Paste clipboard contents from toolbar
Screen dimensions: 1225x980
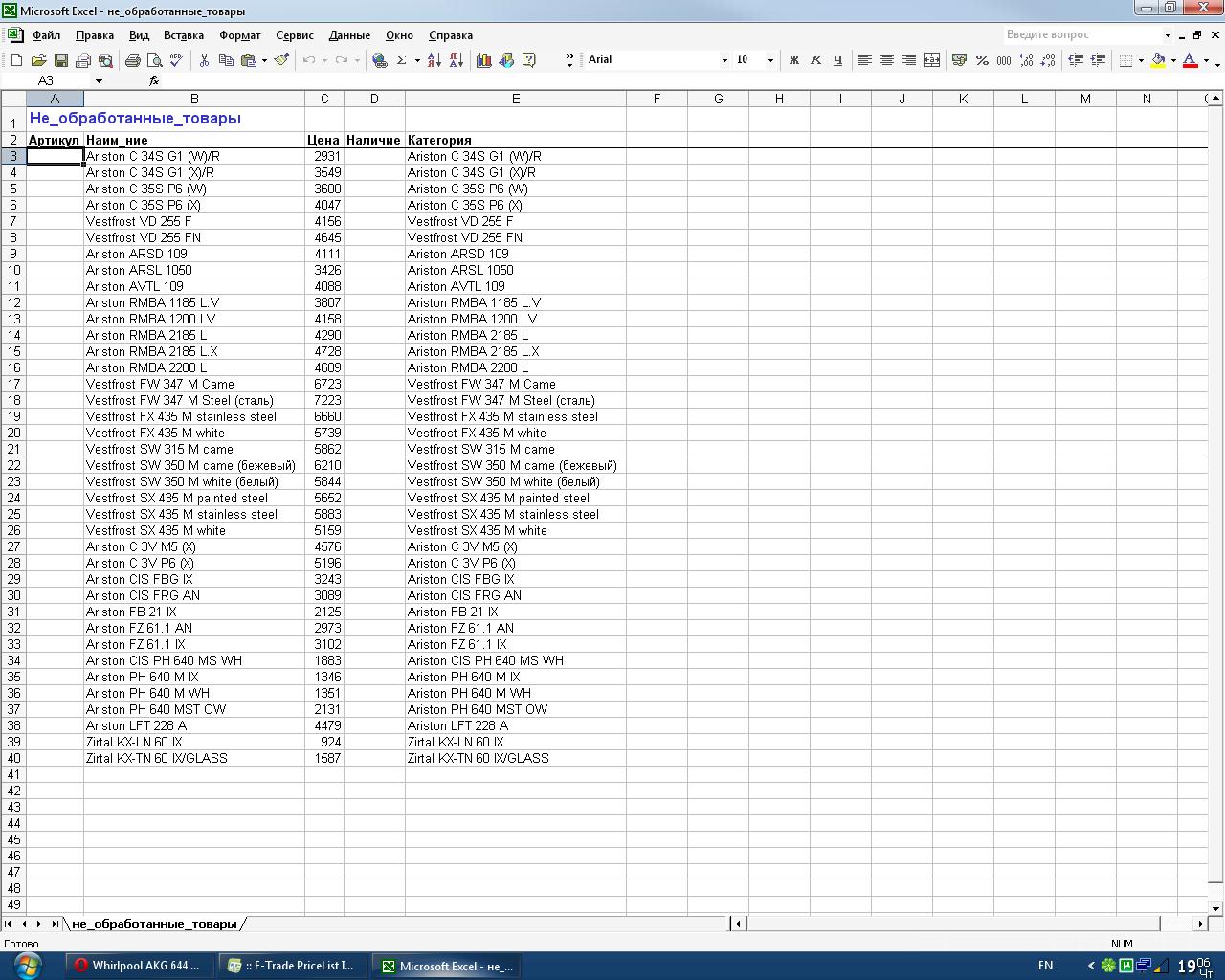(248, 60)
